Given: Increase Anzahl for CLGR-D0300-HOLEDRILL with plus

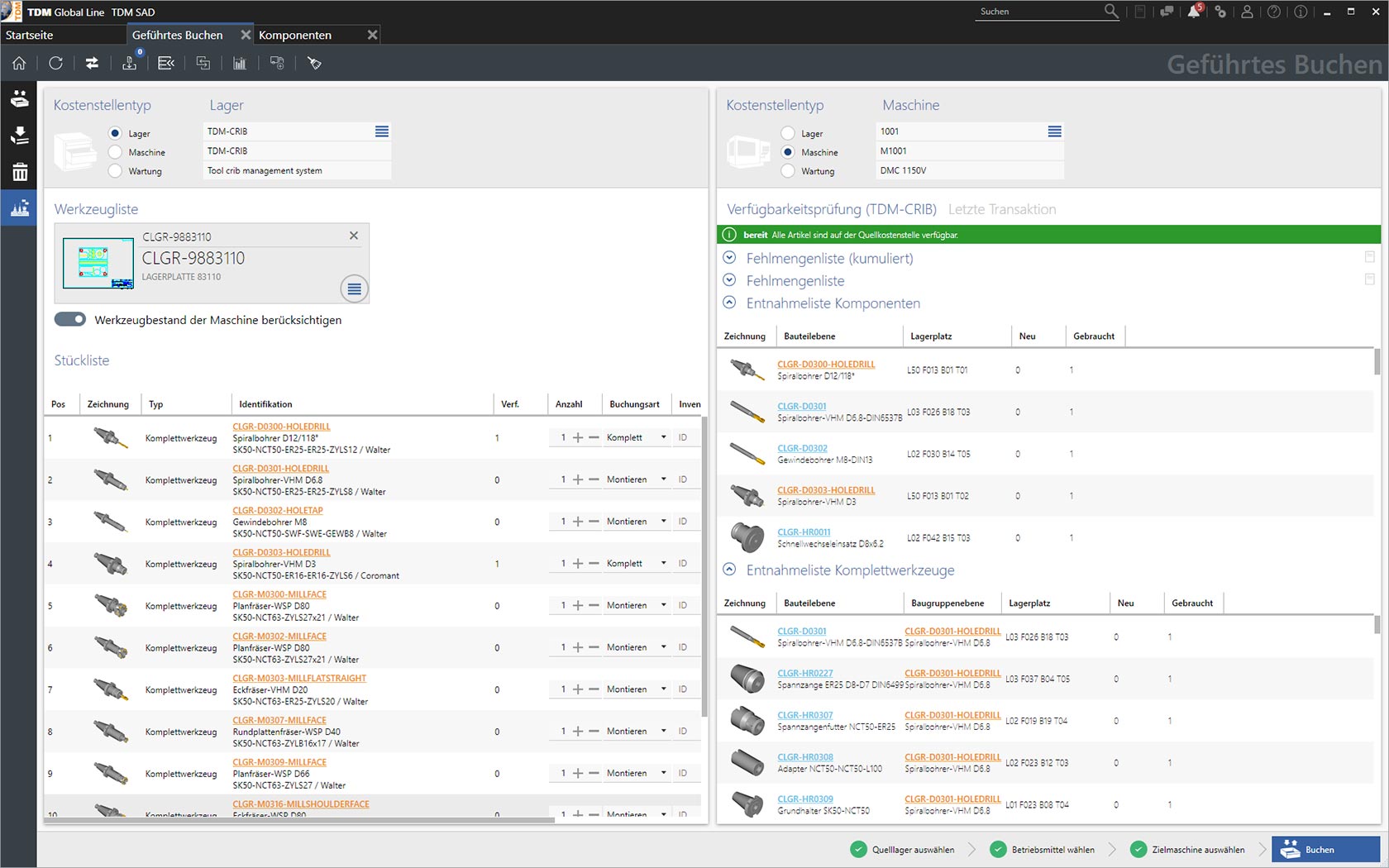Looking at the screenshot, I should pos(578,437).
